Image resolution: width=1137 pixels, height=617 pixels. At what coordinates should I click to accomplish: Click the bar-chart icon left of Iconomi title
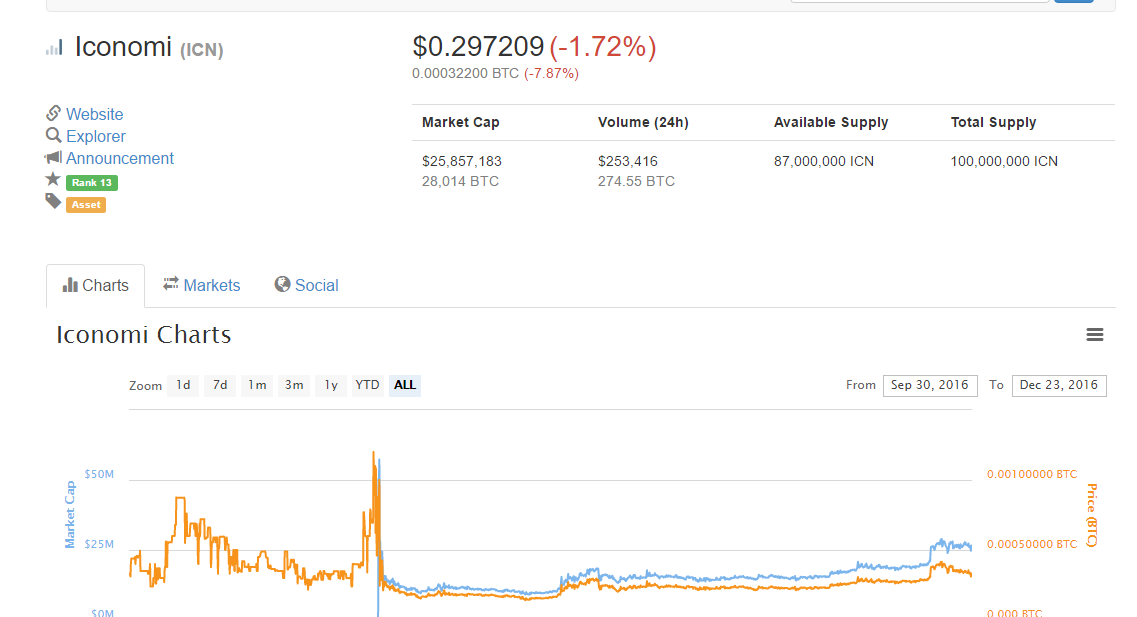click(54, 48)
